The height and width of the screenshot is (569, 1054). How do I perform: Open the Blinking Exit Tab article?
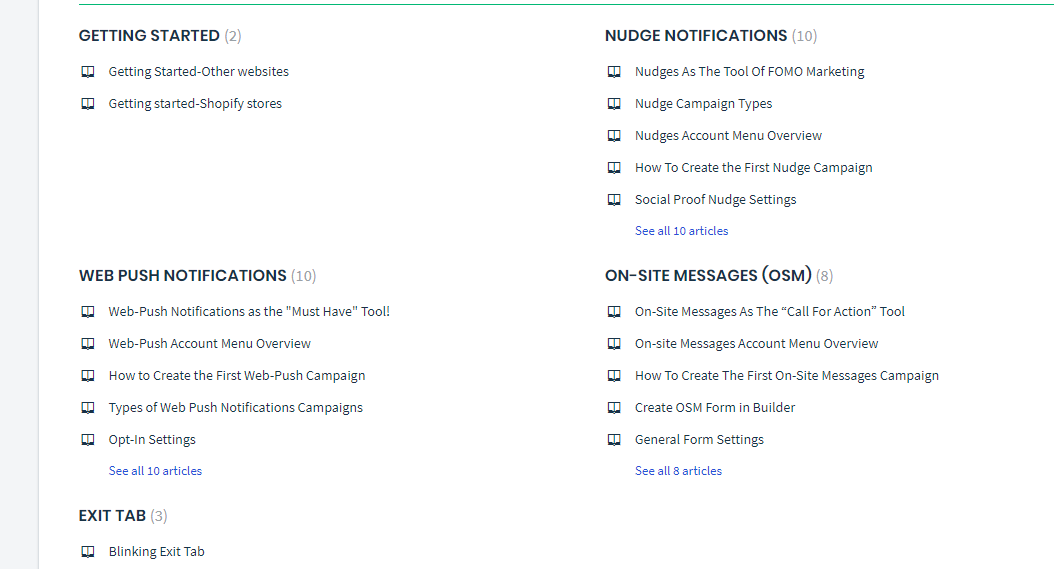(x=157, y=552)
